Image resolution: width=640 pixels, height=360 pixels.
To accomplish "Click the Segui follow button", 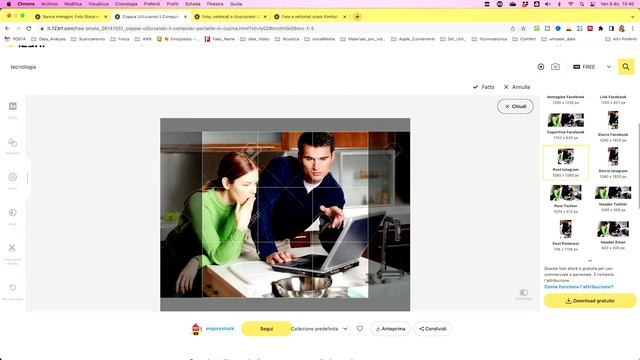I will point(267,329).
